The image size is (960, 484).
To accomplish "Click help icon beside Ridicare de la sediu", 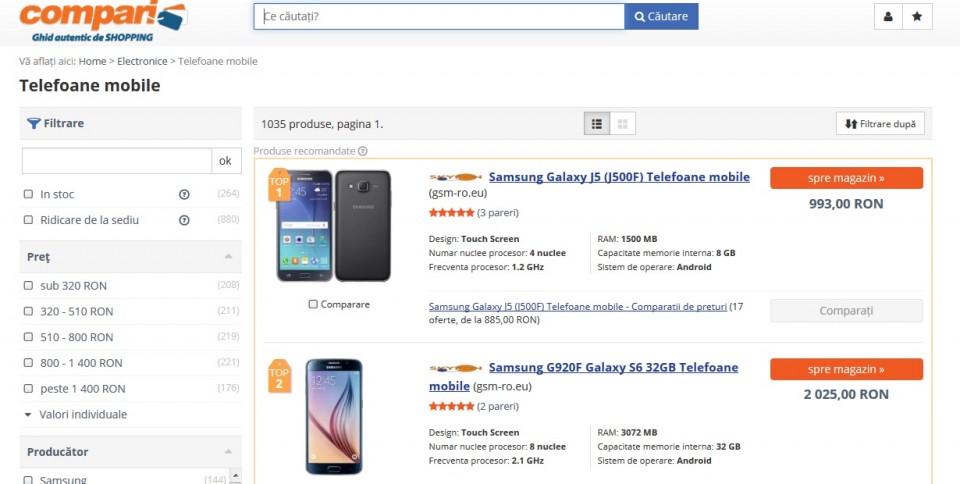I will click(x=184, y=220).
